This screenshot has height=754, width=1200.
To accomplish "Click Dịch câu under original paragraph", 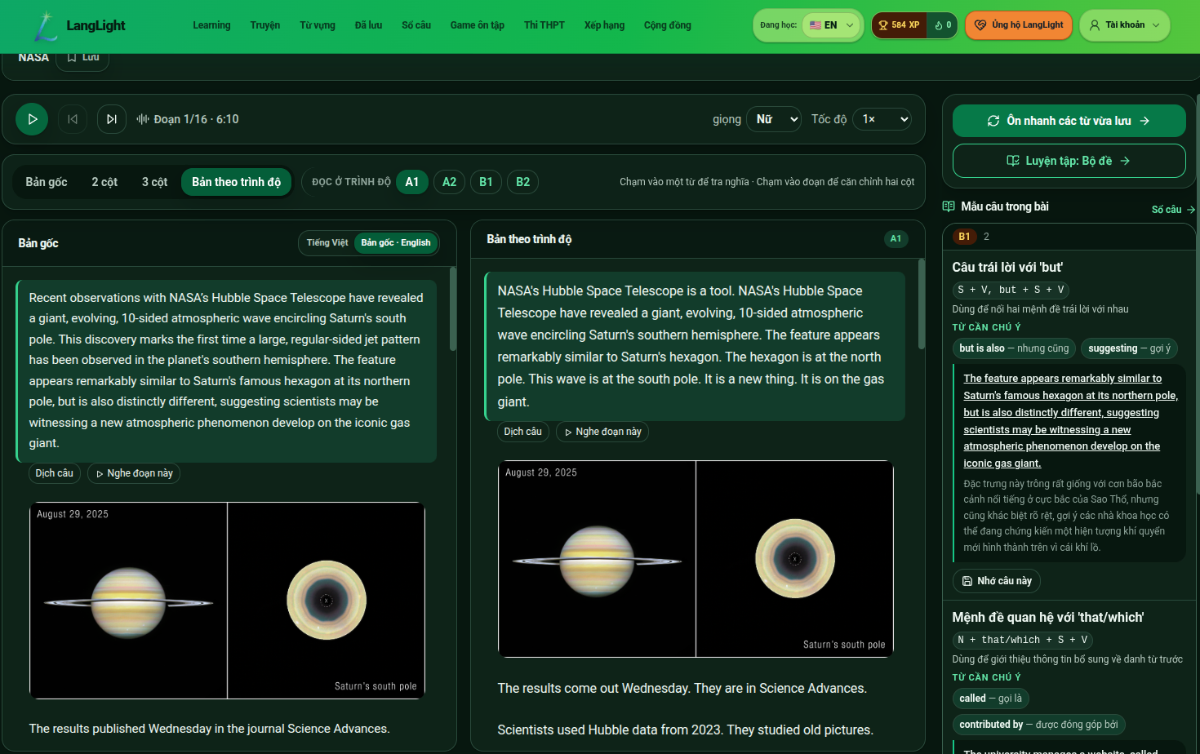I will tap(55, 473).
